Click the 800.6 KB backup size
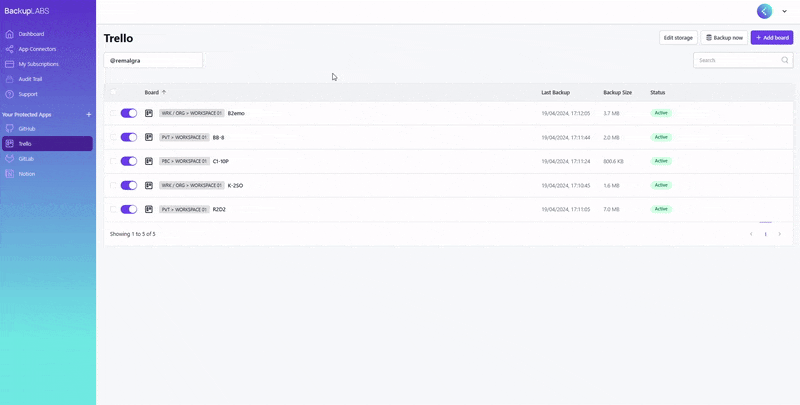Image resolution: width=800 pixels, height=405 pixels. pos(613,161)
